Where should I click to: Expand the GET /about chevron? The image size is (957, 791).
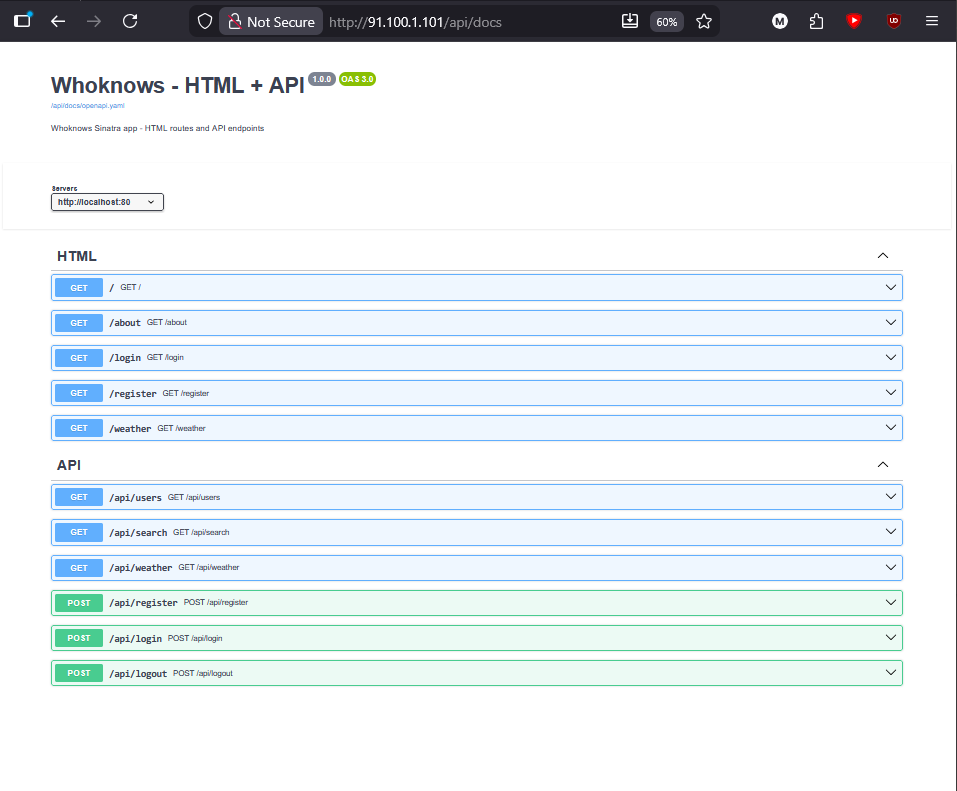click(890, 322)
